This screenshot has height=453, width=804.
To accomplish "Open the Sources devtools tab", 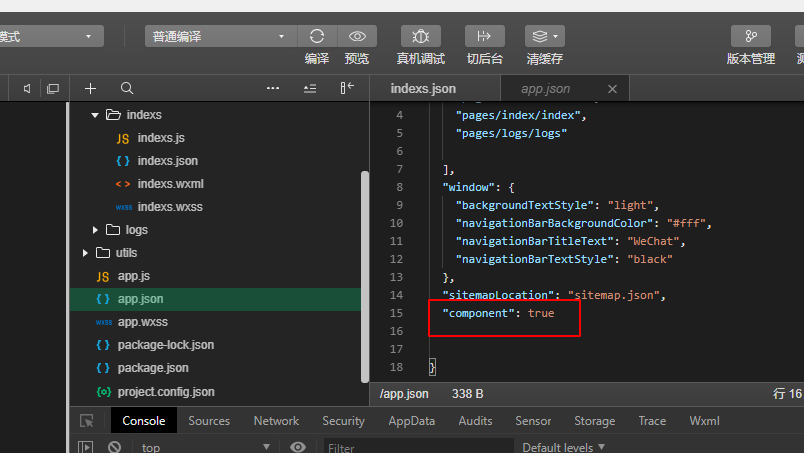I will point(209,421).
